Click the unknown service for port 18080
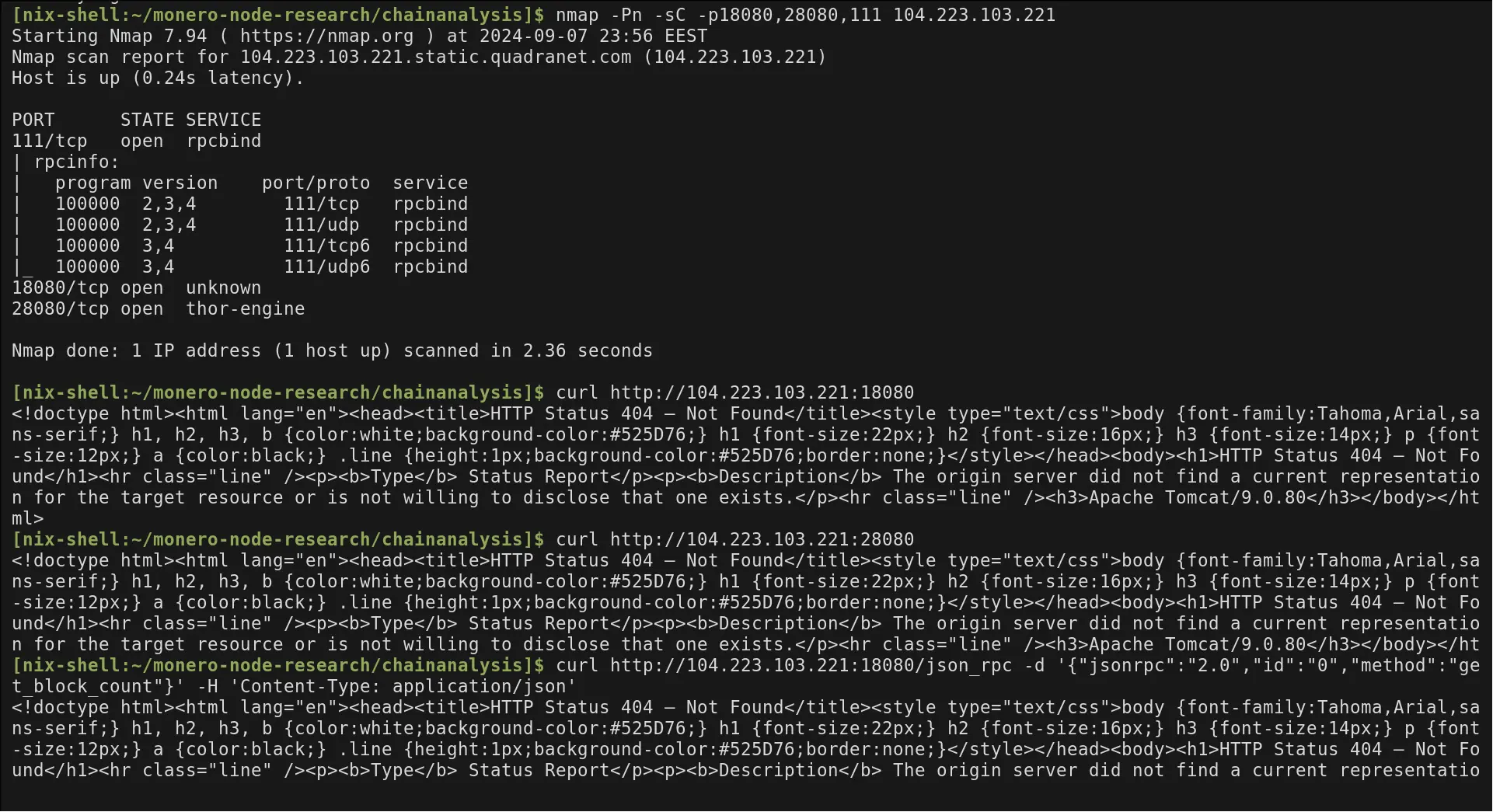 tap(223, 288)
